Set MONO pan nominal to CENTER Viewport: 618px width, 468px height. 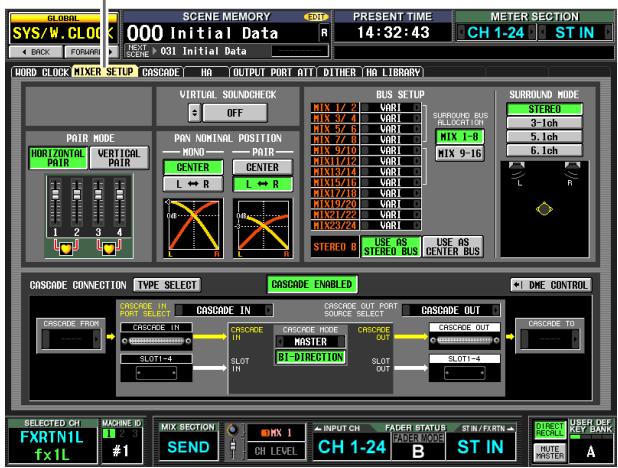[x=193, y=167]
